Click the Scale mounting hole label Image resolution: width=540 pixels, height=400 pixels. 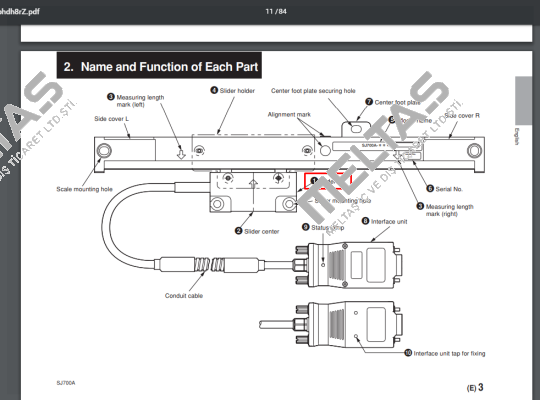84,189
